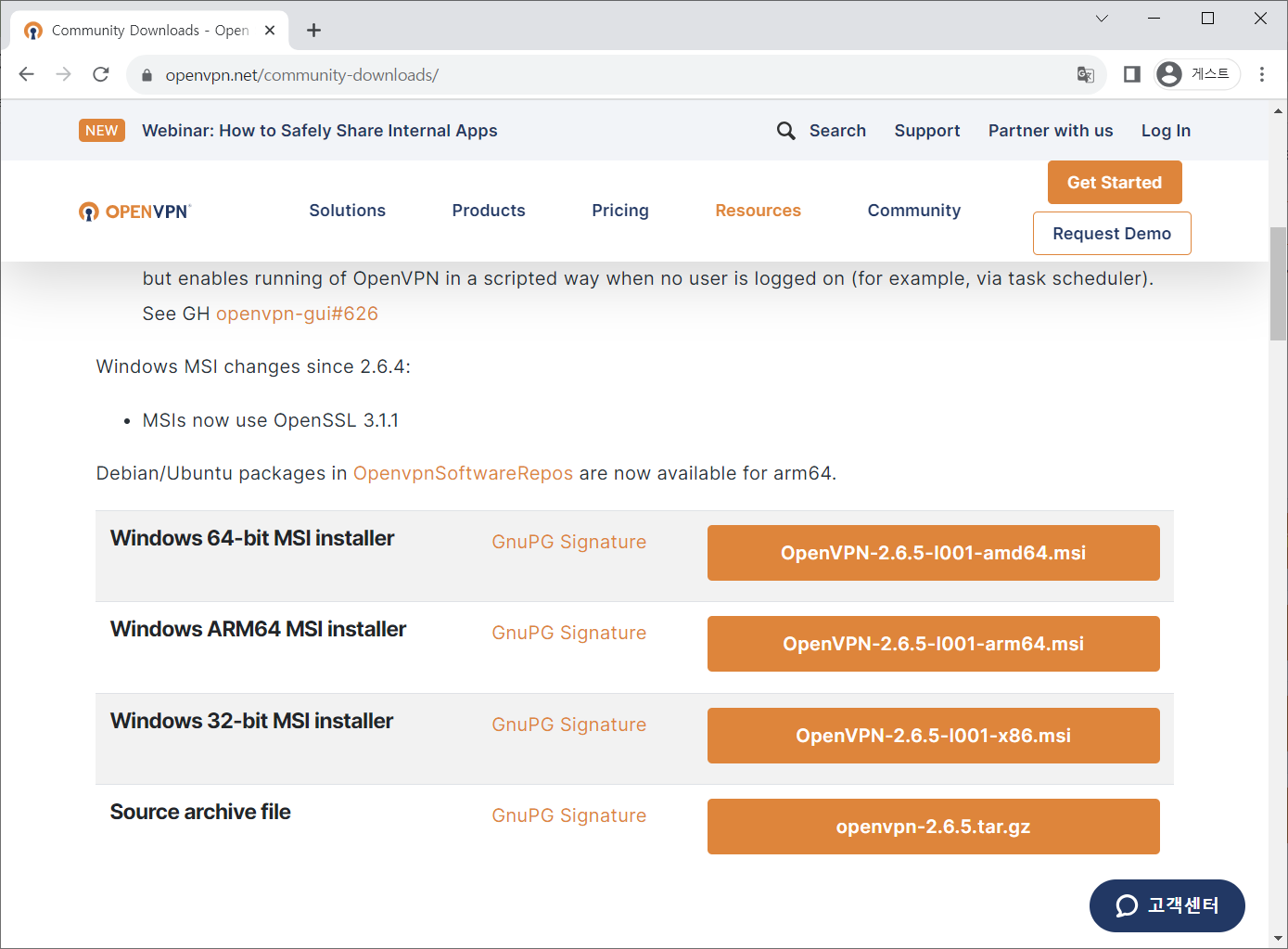Minimize the Chrome window
Screen dimensions: 1288x949
point(1154,18)
